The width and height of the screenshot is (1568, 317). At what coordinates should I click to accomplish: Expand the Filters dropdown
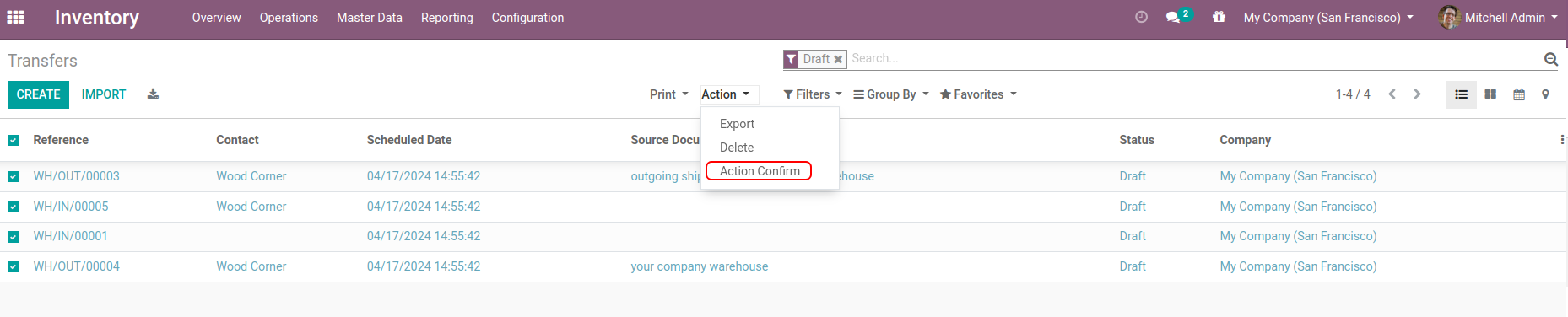[813, 94]
